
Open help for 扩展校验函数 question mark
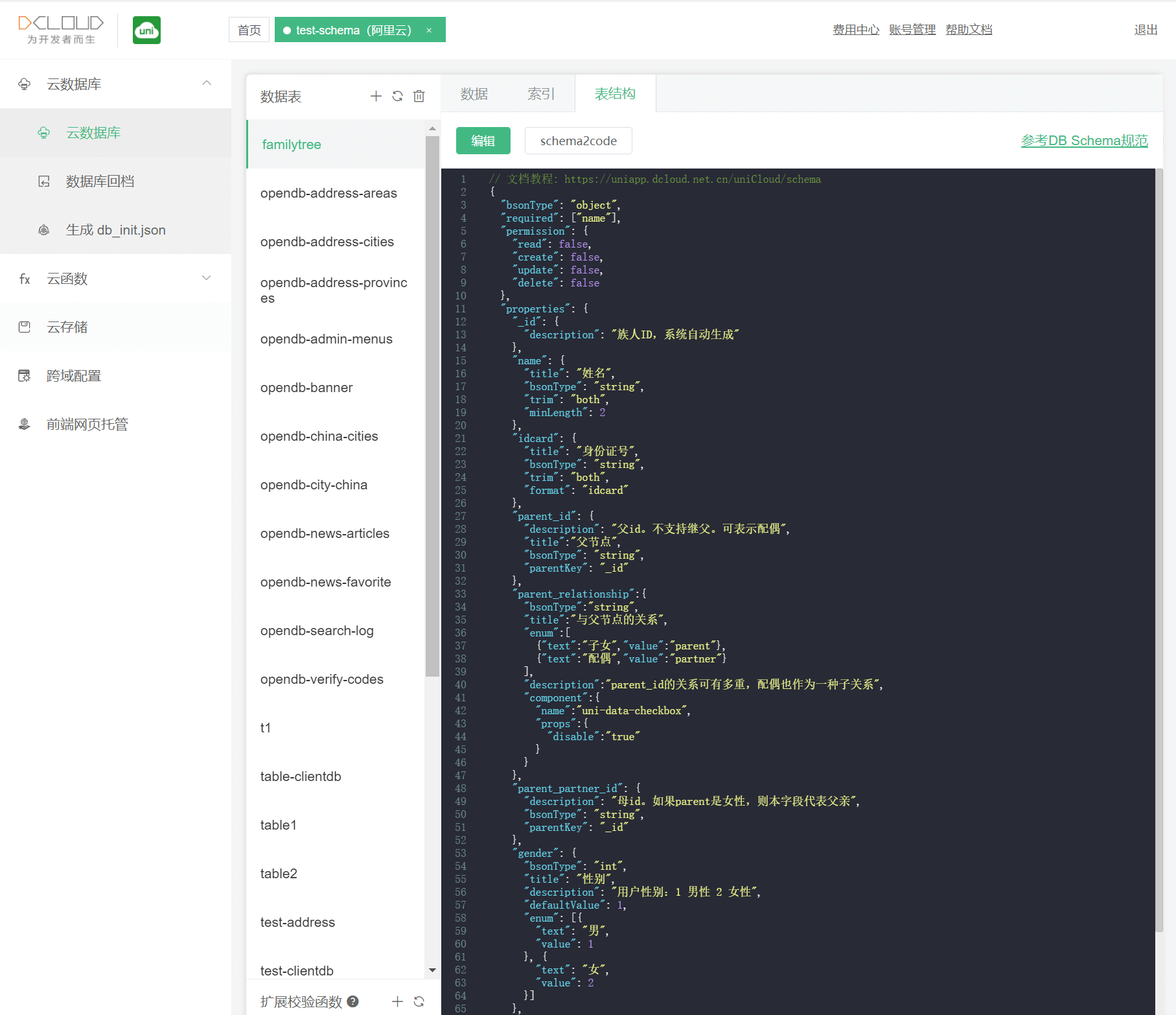[x=353, y=1001]
